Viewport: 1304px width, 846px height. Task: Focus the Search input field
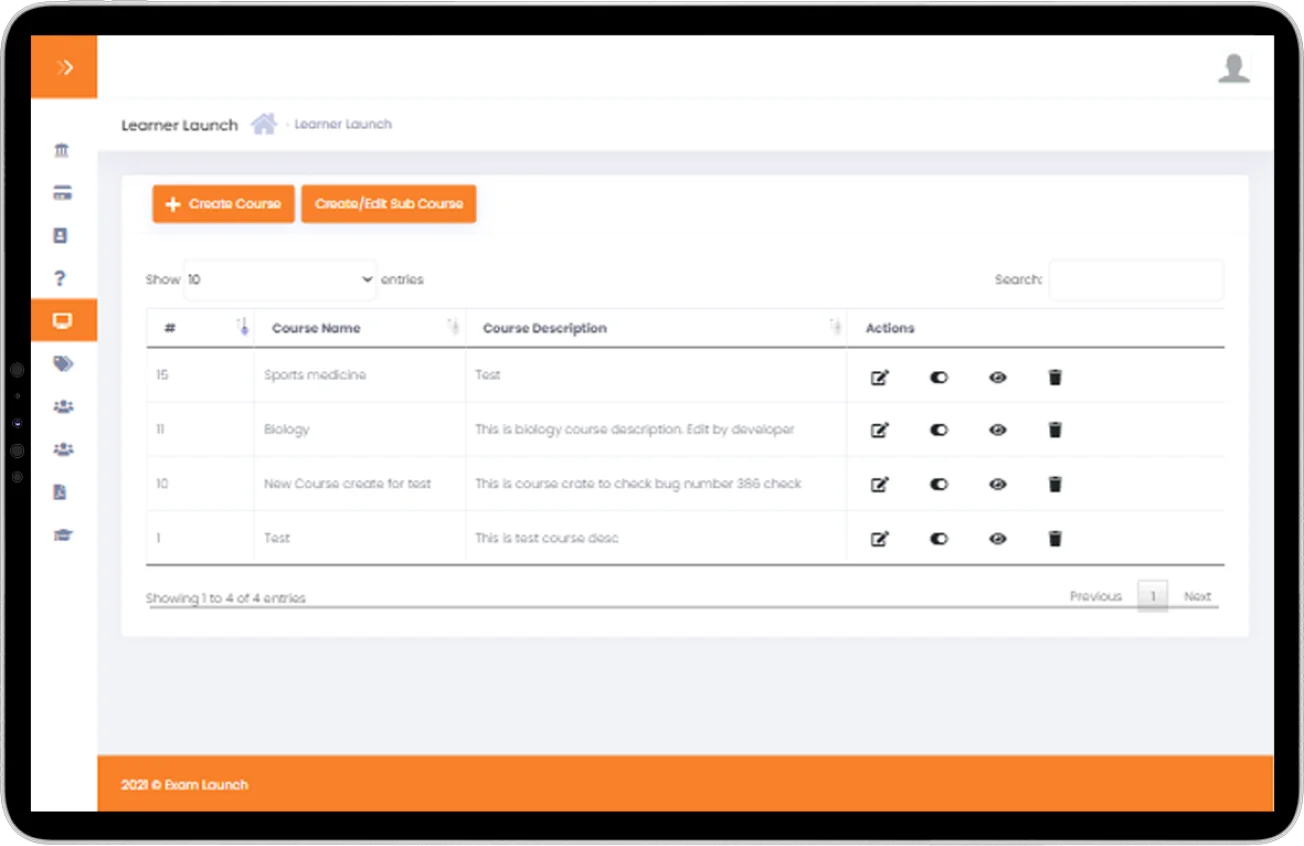(1135, 280)
